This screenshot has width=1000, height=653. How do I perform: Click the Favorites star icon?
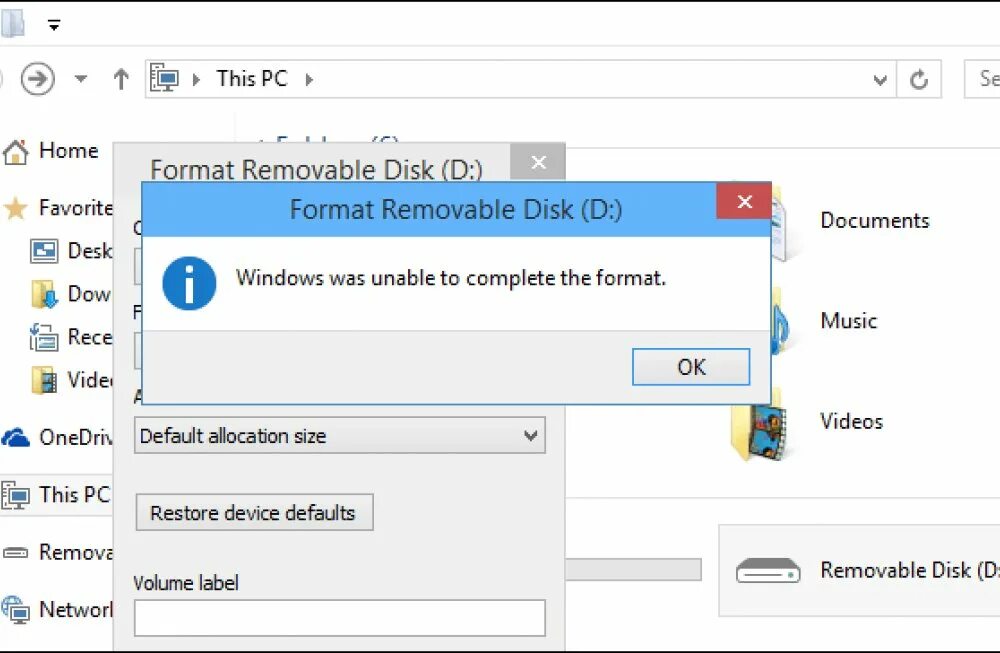(16, 208)
